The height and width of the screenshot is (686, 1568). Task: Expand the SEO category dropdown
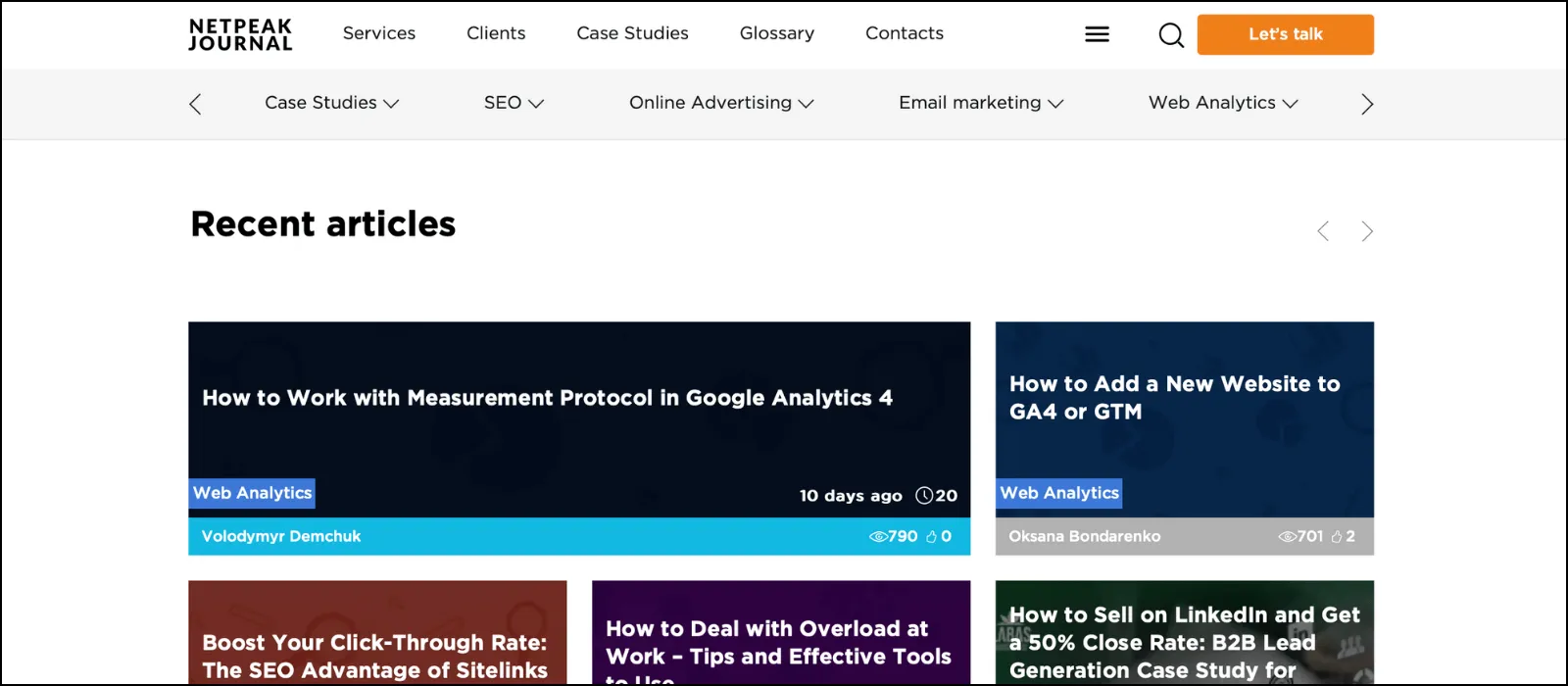pyautogui.click(x=514, y=103)
